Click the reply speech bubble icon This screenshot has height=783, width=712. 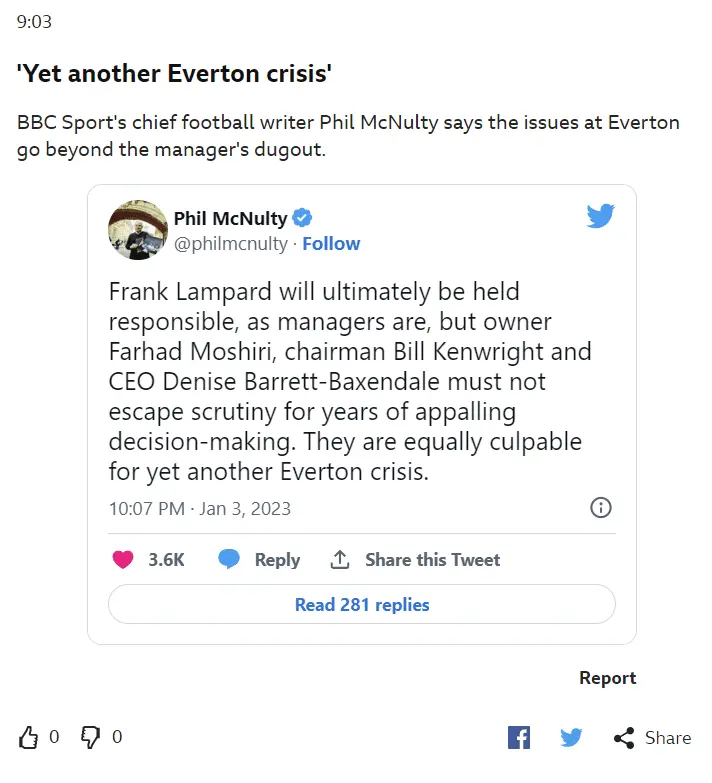[230, 560]
